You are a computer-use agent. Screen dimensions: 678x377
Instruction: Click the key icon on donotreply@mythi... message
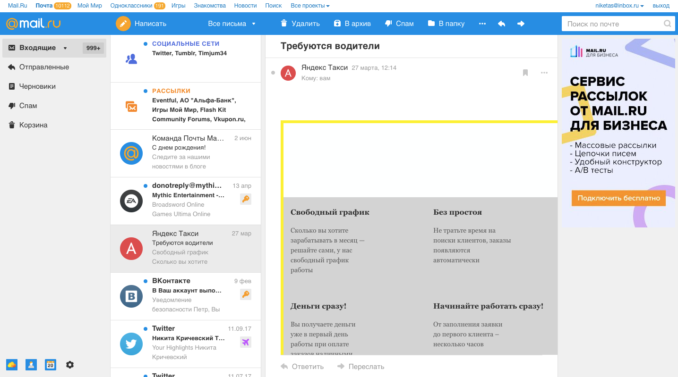point(246,199)
